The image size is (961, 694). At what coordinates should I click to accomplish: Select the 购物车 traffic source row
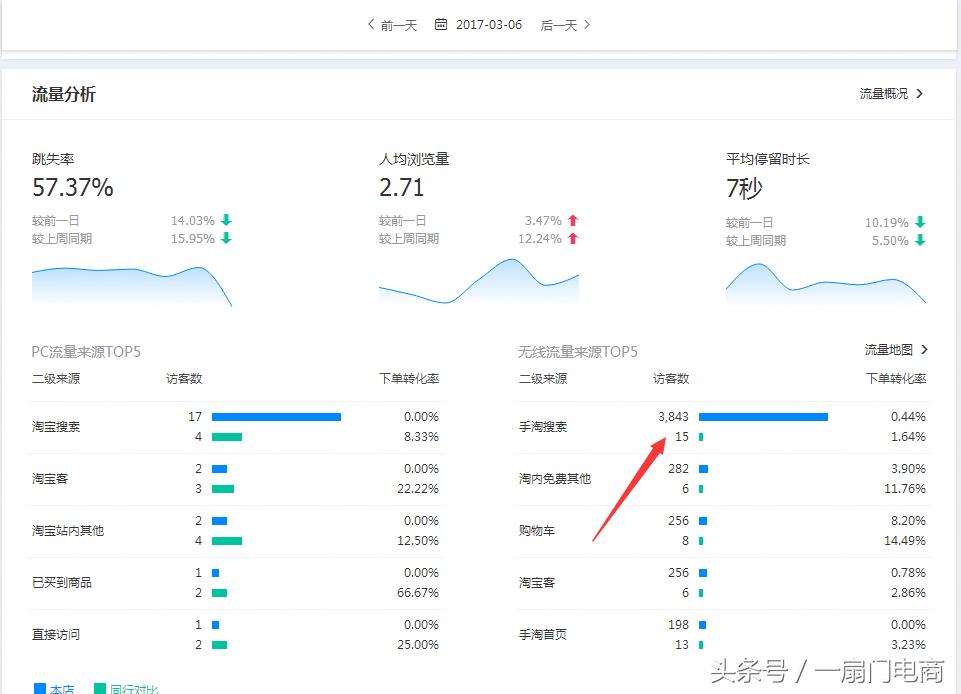tap(537, 530)
